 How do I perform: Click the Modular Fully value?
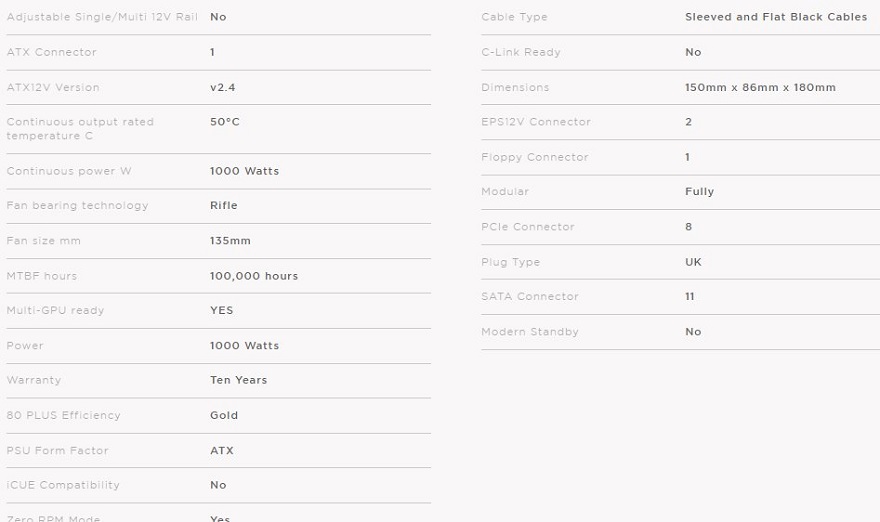pyautogui.click(x=699, y=191)
